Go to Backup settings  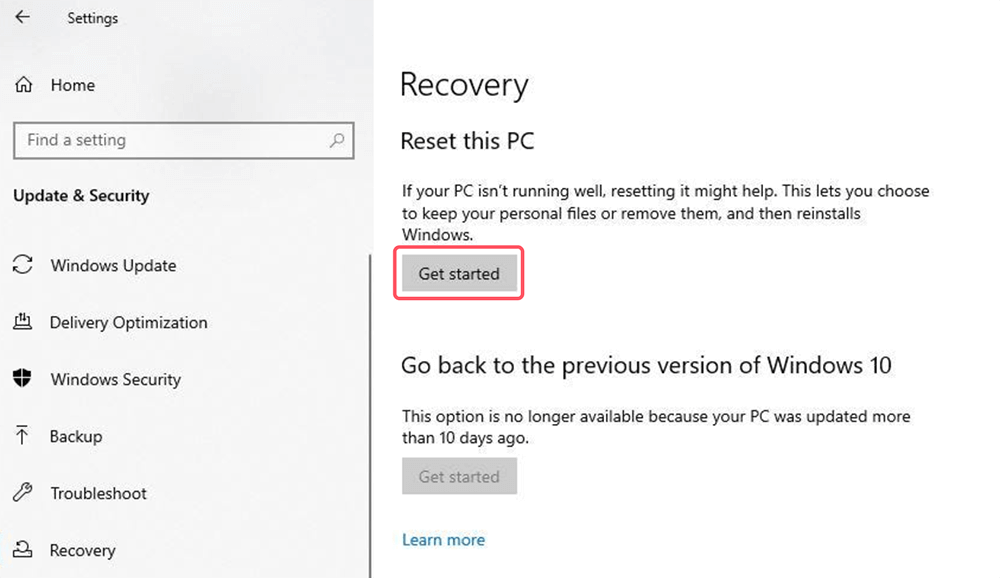pos(76,436)
